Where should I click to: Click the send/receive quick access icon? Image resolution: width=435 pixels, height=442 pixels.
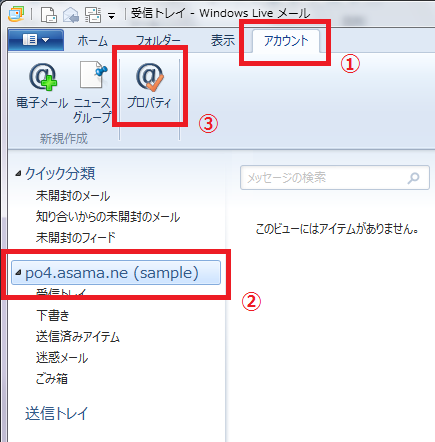93,14
